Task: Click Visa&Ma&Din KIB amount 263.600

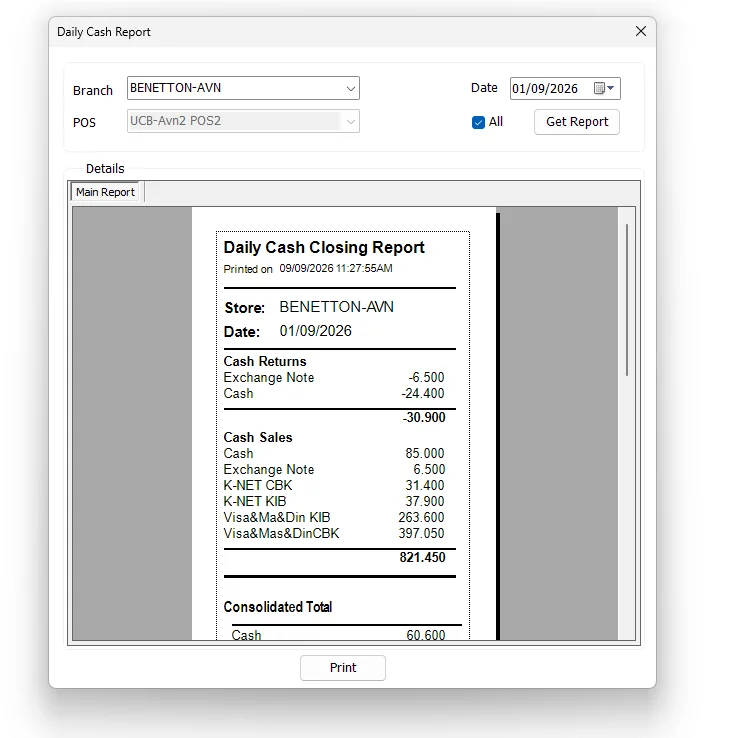Action: 421,518
